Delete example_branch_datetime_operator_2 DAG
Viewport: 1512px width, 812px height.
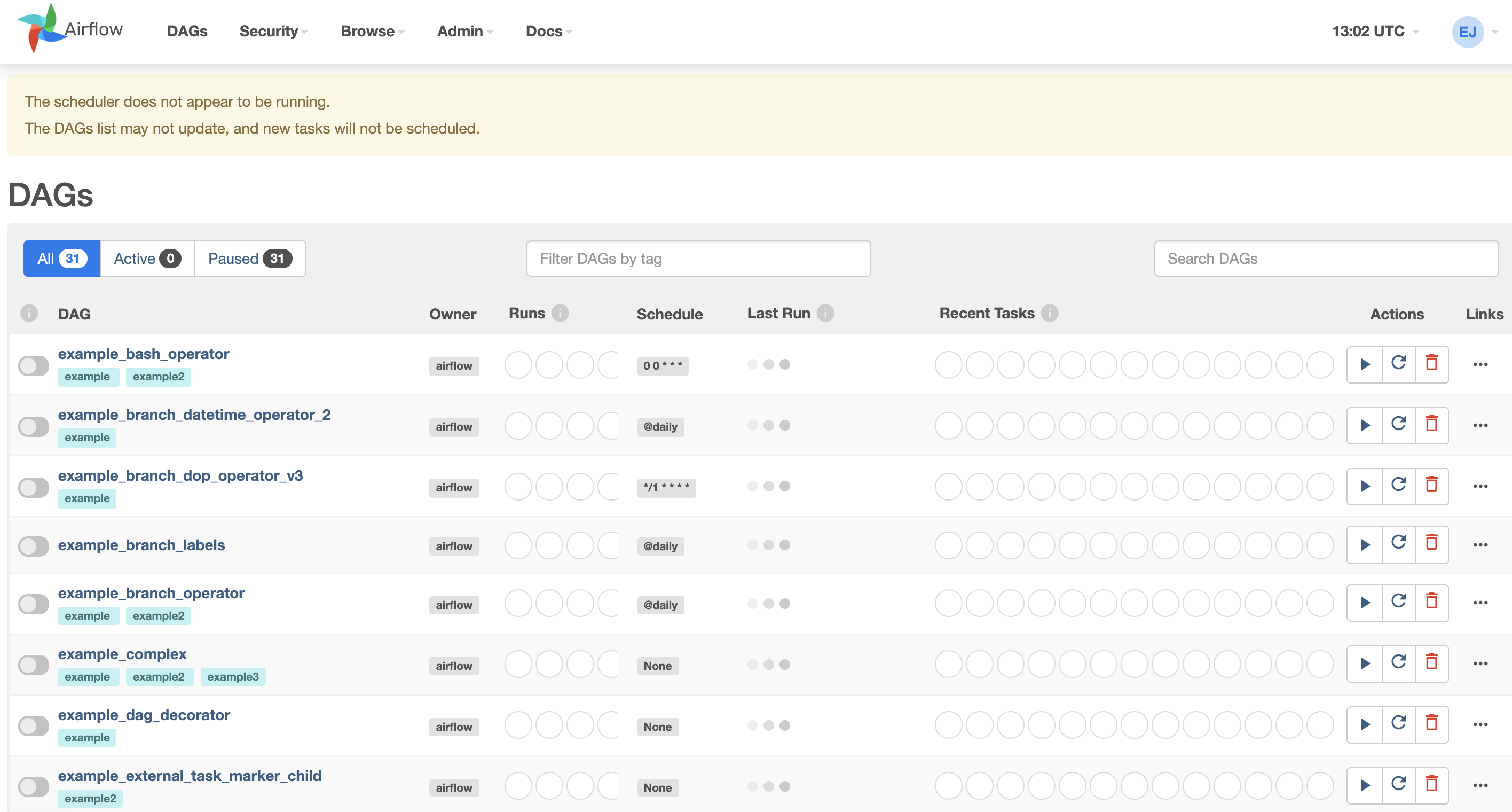coord(1431,426)
